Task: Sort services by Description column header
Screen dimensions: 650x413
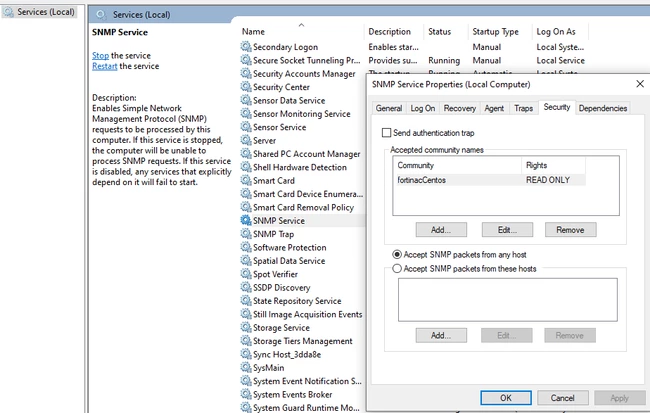Action: click(x=394, y=32)
